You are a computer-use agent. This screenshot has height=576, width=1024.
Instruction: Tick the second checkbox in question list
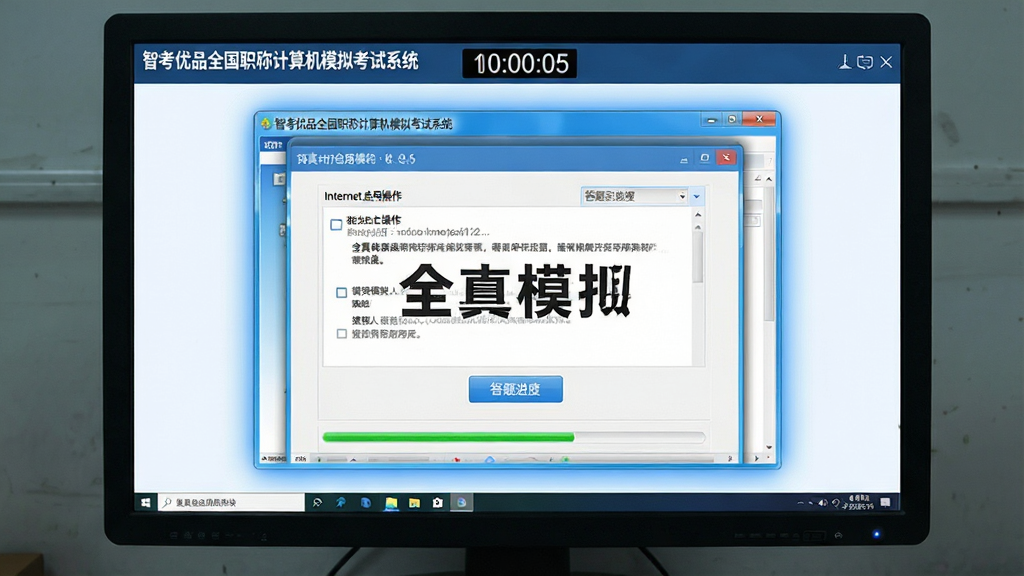point(342,293)
